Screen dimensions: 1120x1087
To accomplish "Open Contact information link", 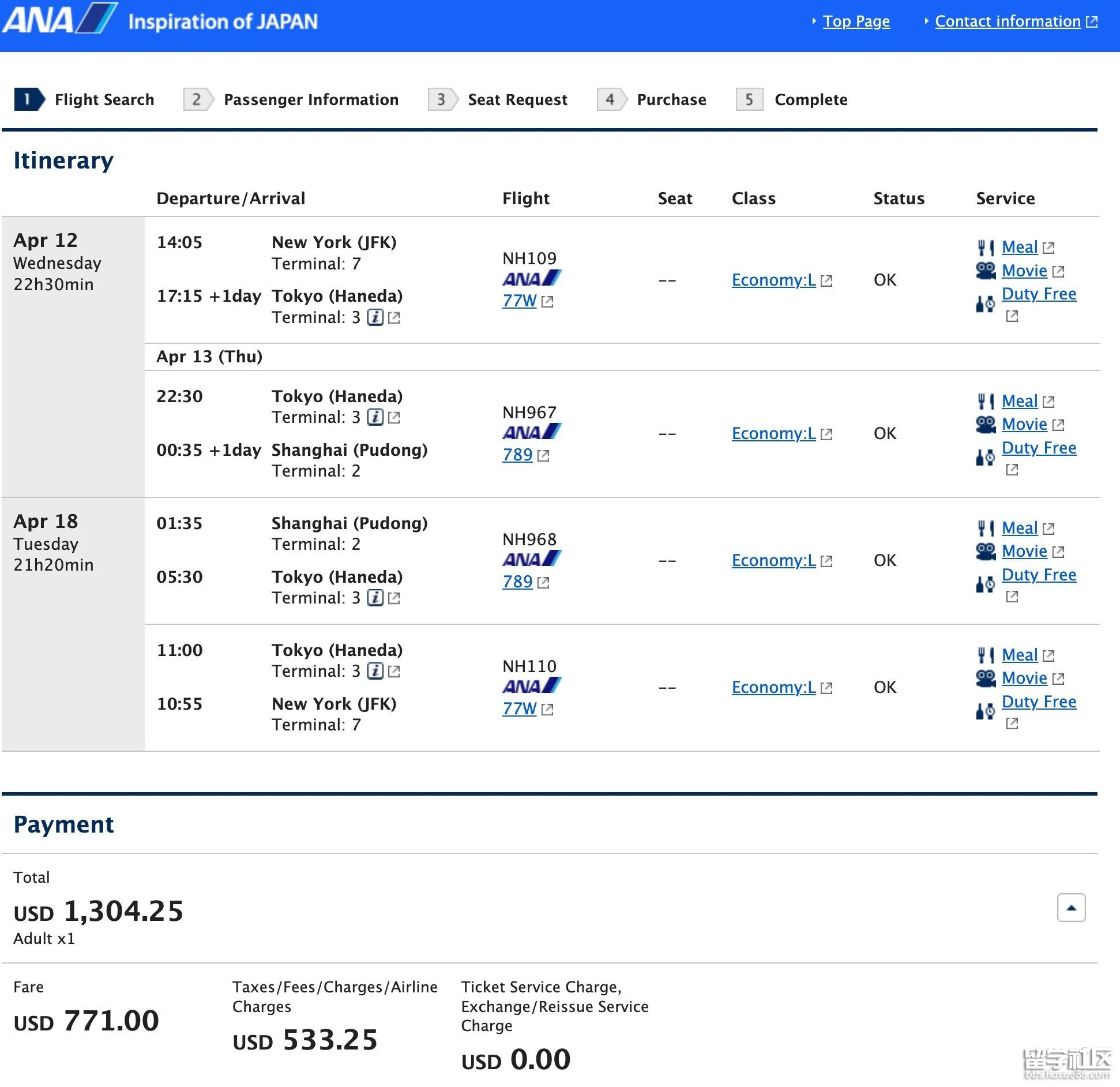I will coord(1008,21).
